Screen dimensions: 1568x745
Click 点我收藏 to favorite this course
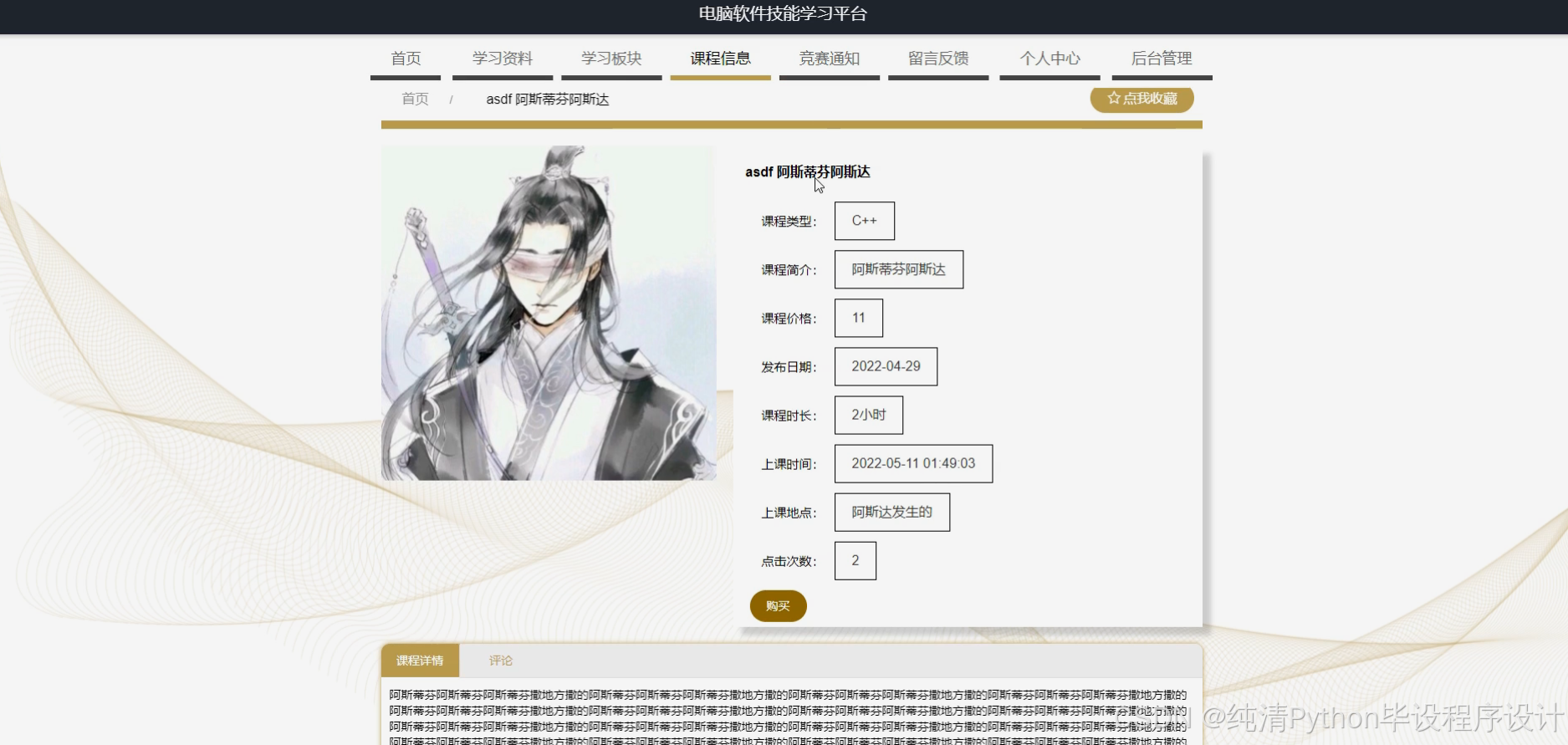[x=1142, y=99]
